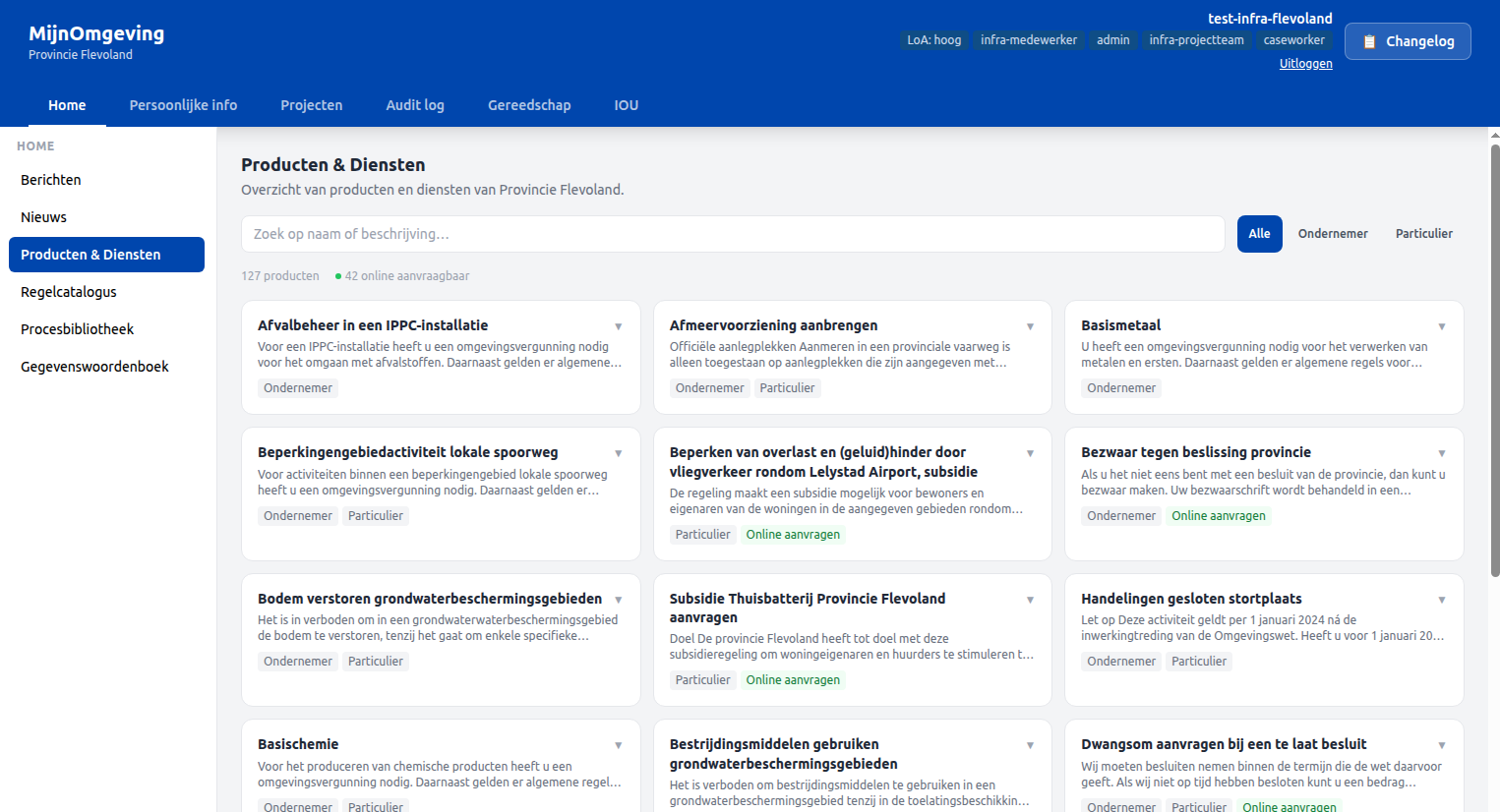The image size is (1500, 812).
Task: Click inside the product search field
Action: pos(733,233)
